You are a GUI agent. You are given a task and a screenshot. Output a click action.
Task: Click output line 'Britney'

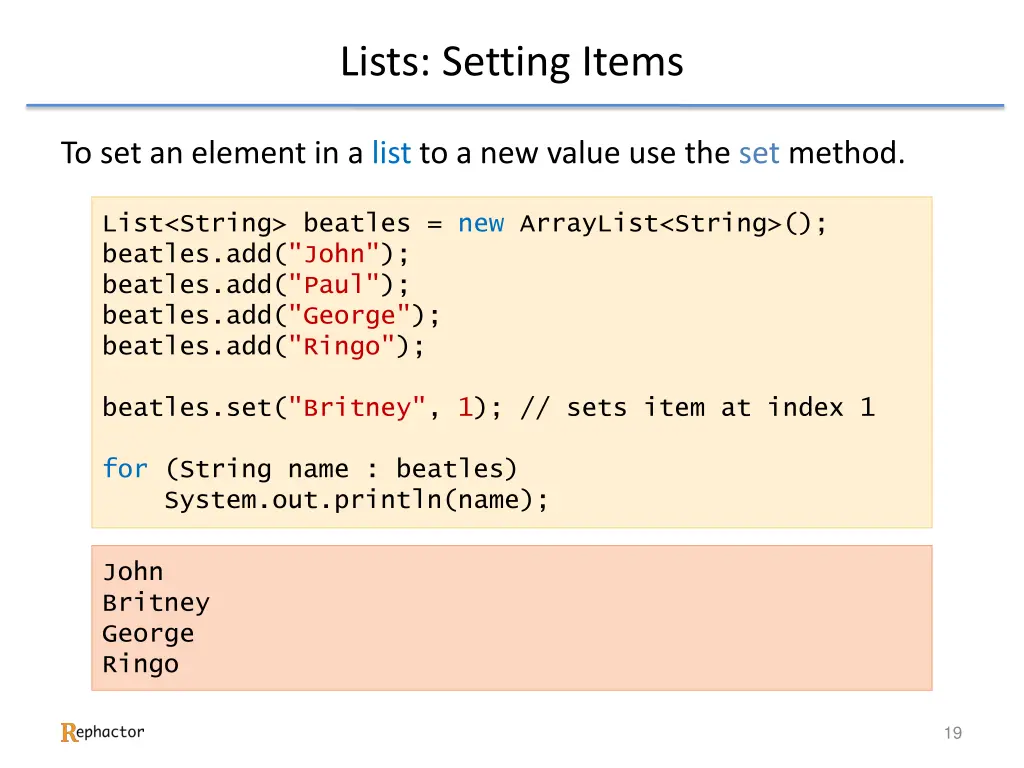point(156,603)
